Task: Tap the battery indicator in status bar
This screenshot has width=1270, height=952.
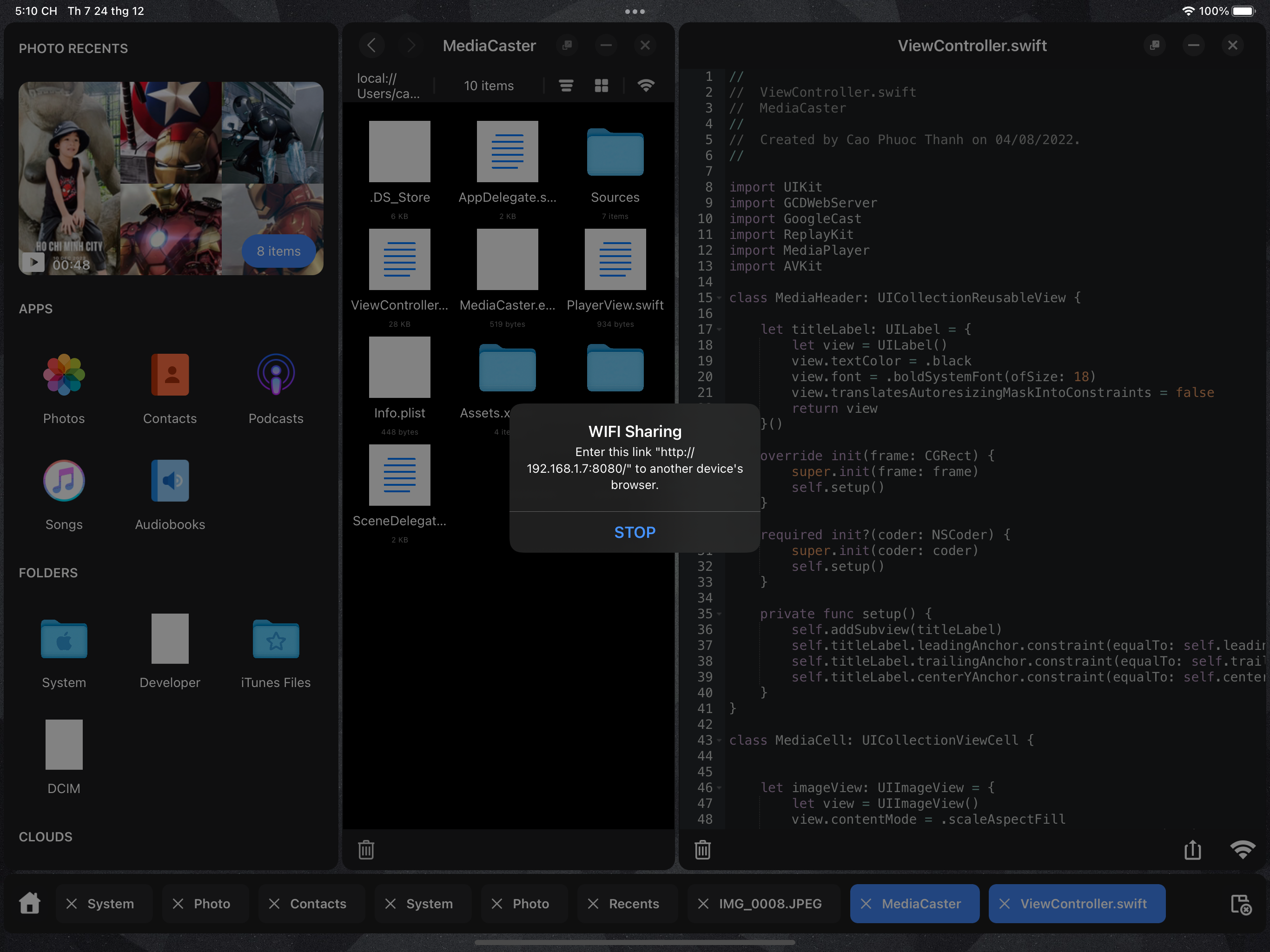Action: click(1244, 12)
